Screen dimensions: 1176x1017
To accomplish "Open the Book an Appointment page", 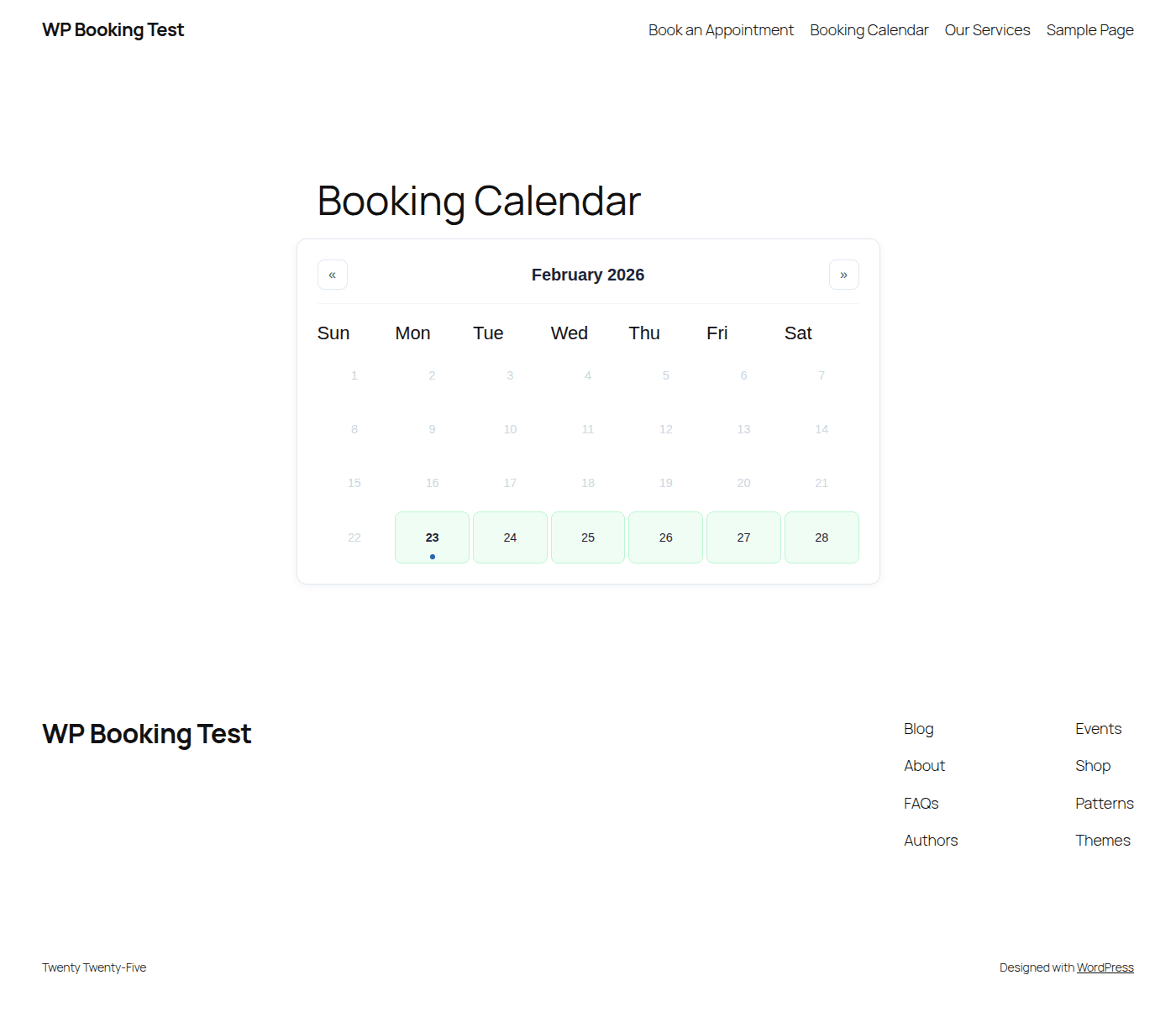I will tap(721, 29).
